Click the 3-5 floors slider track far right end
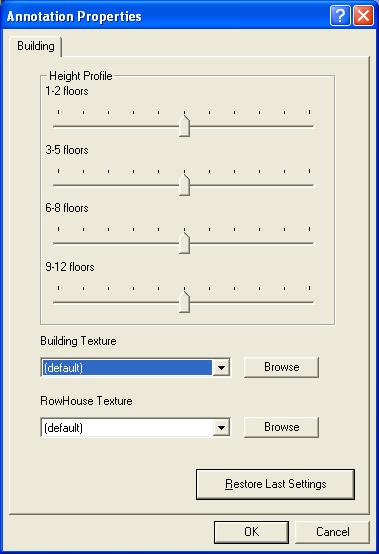Viewport: 379px width, 554px height. (311, 185)
